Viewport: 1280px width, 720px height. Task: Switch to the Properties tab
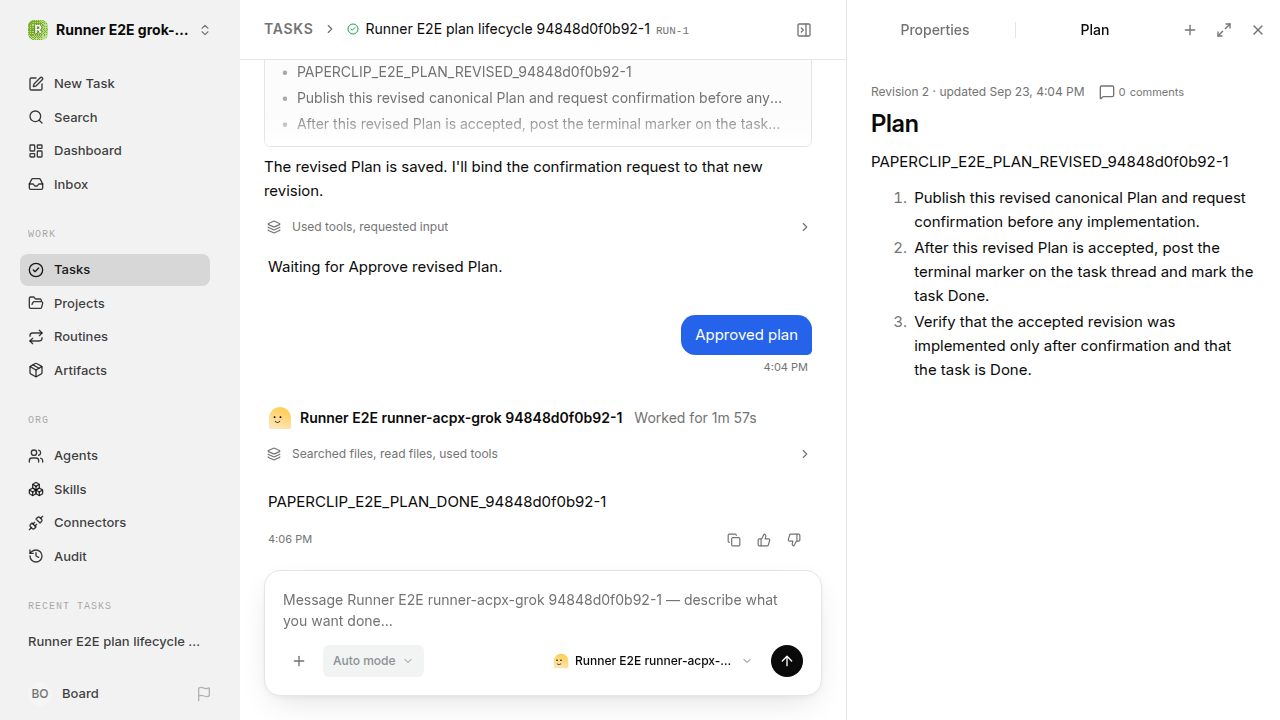934,30
